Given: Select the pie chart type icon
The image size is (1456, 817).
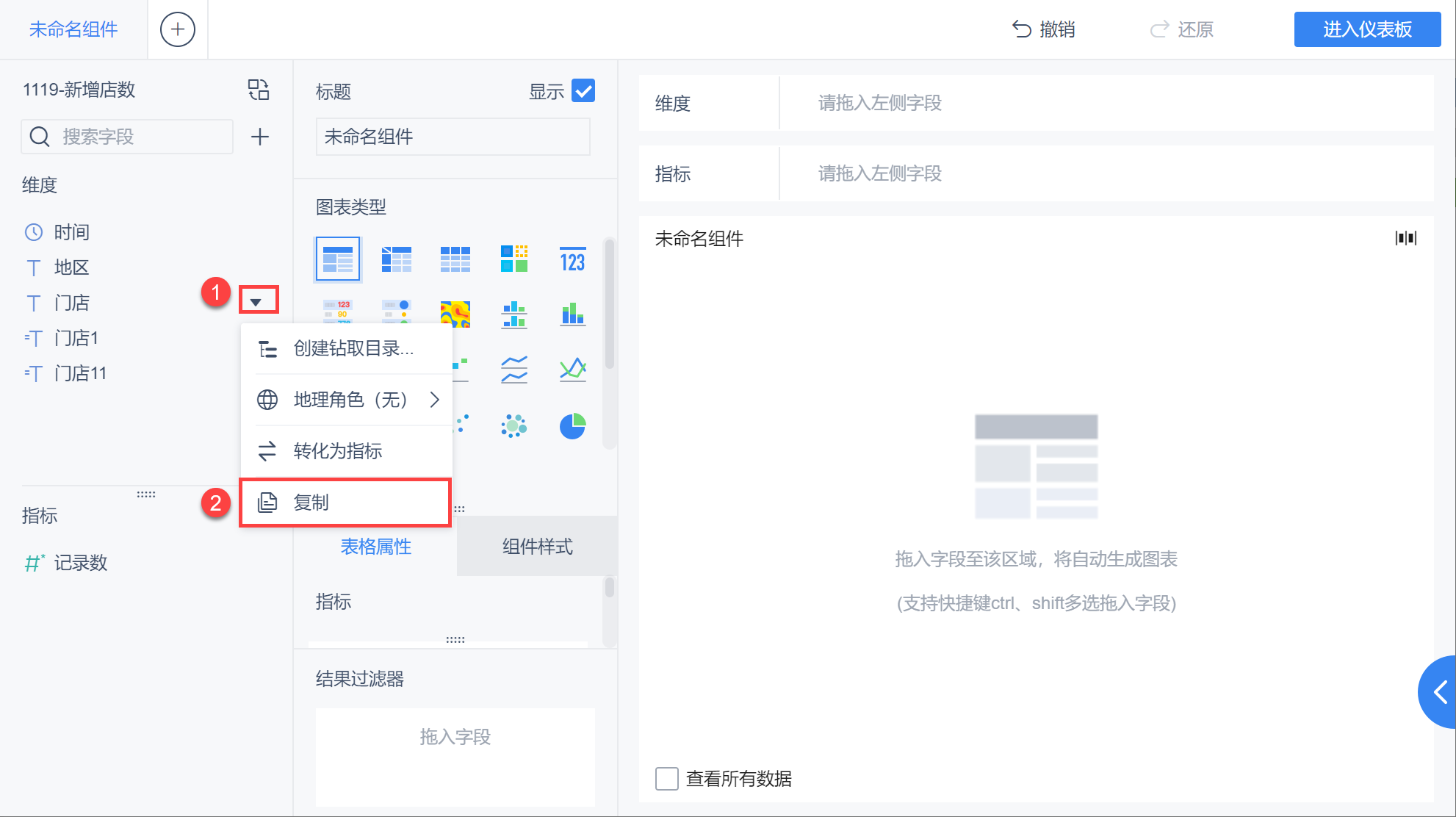Looking at the screenshot, I should coord(572,425).
